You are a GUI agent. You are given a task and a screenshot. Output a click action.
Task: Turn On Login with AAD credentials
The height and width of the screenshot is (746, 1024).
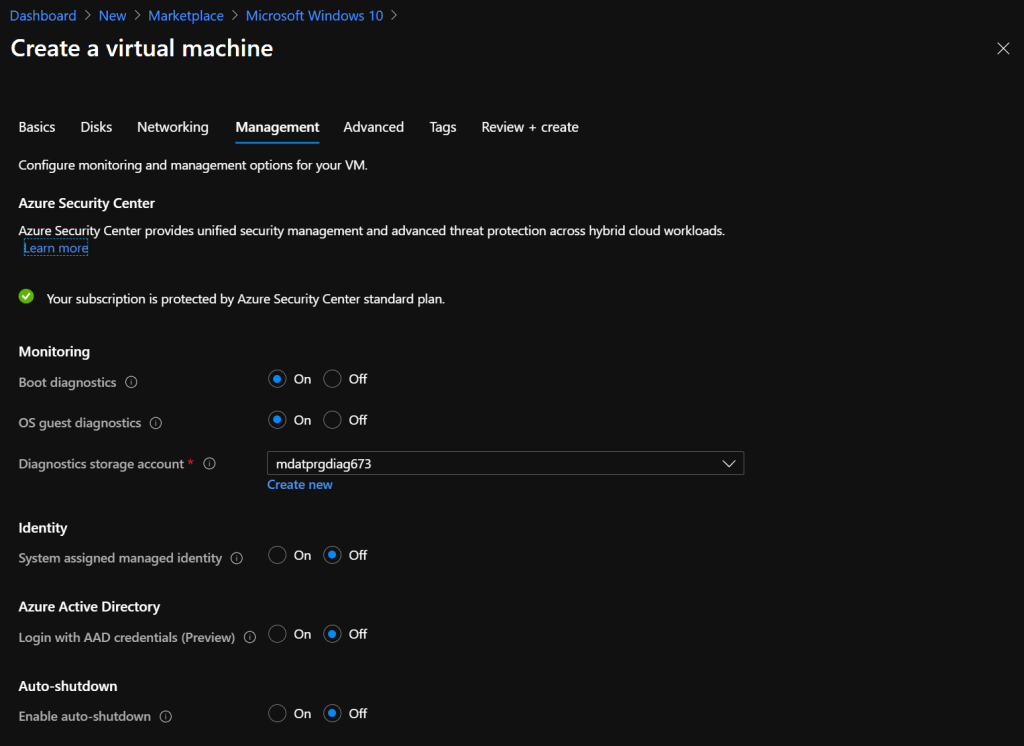(278, 634)
